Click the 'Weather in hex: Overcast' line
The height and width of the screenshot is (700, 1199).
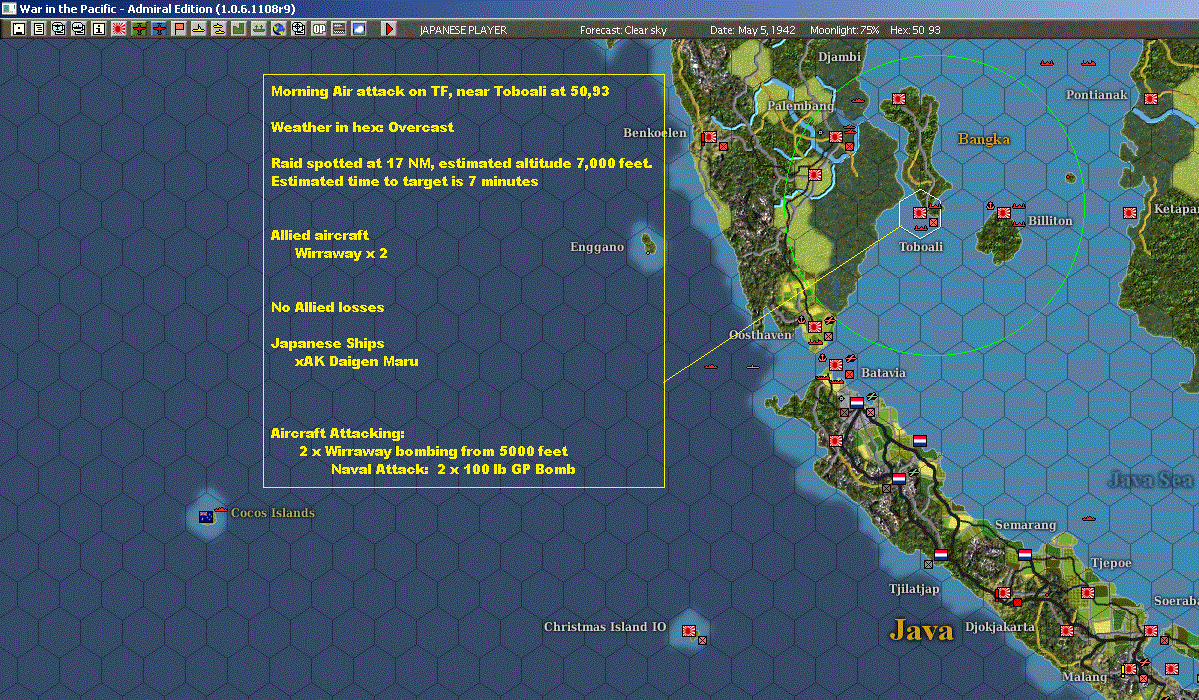pyautogui.click(x=362, y=127)
